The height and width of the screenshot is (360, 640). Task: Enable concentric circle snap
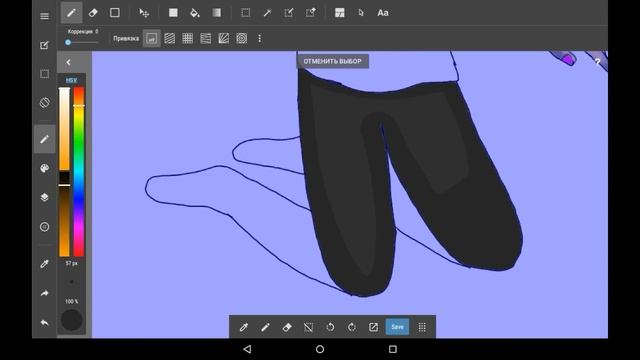[242, 38]
